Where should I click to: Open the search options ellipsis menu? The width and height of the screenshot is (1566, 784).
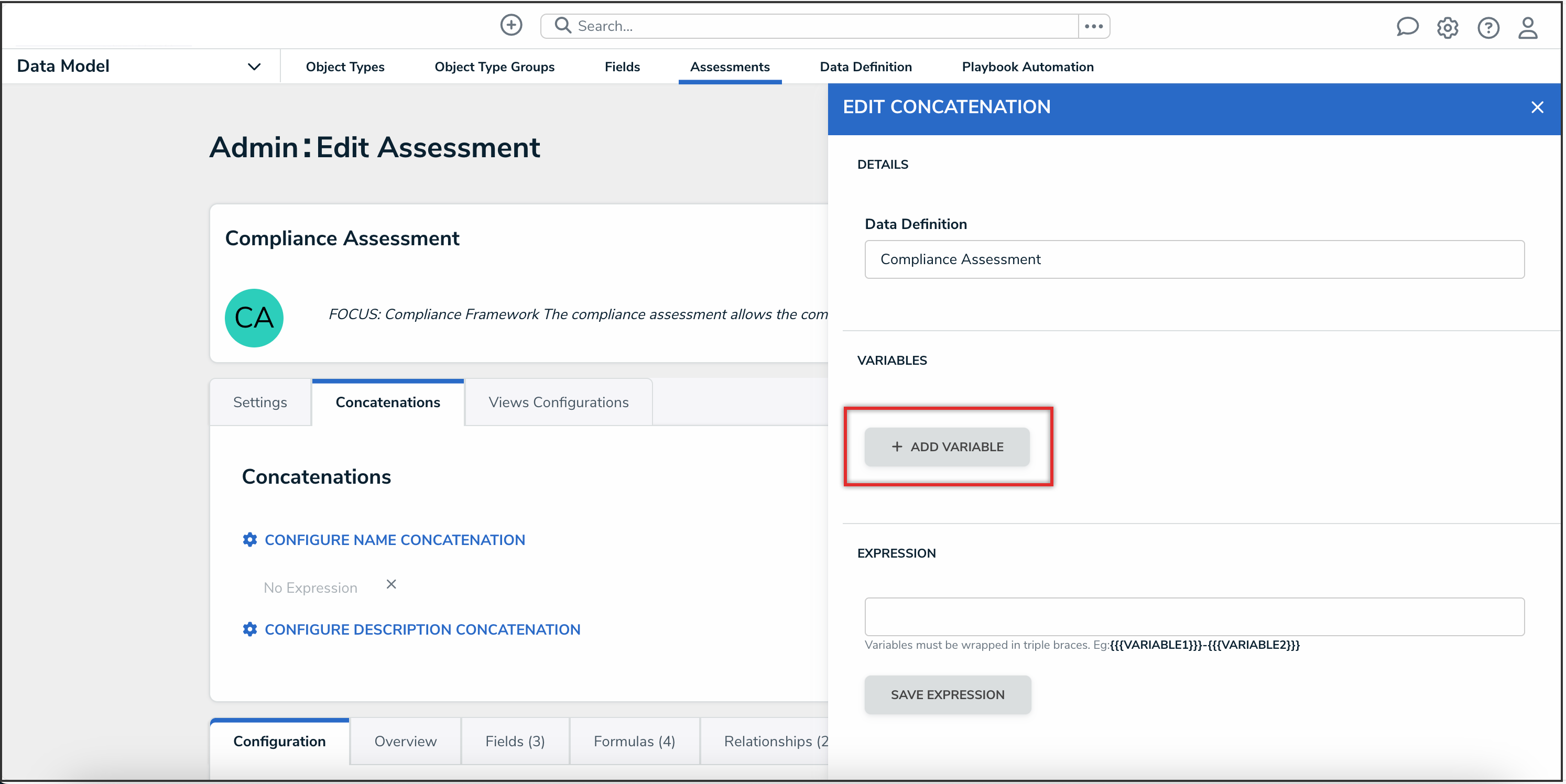pos(1093,26)
